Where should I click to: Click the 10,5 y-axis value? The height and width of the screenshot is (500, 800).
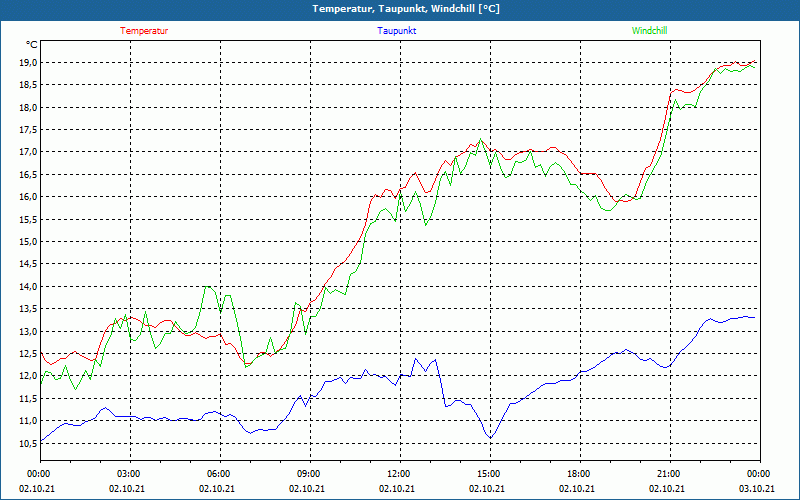(x=29, y=443)
